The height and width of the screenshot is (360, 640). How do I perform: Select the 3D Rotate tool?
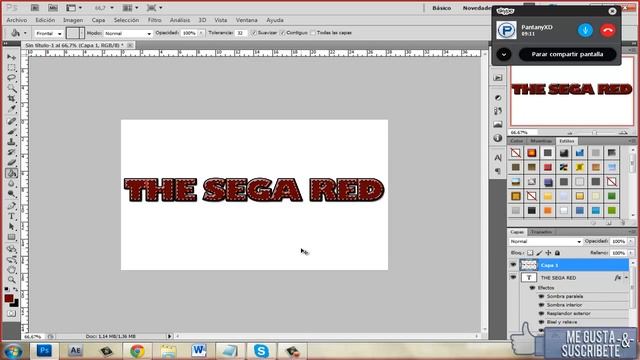click(x=11, y=249)
